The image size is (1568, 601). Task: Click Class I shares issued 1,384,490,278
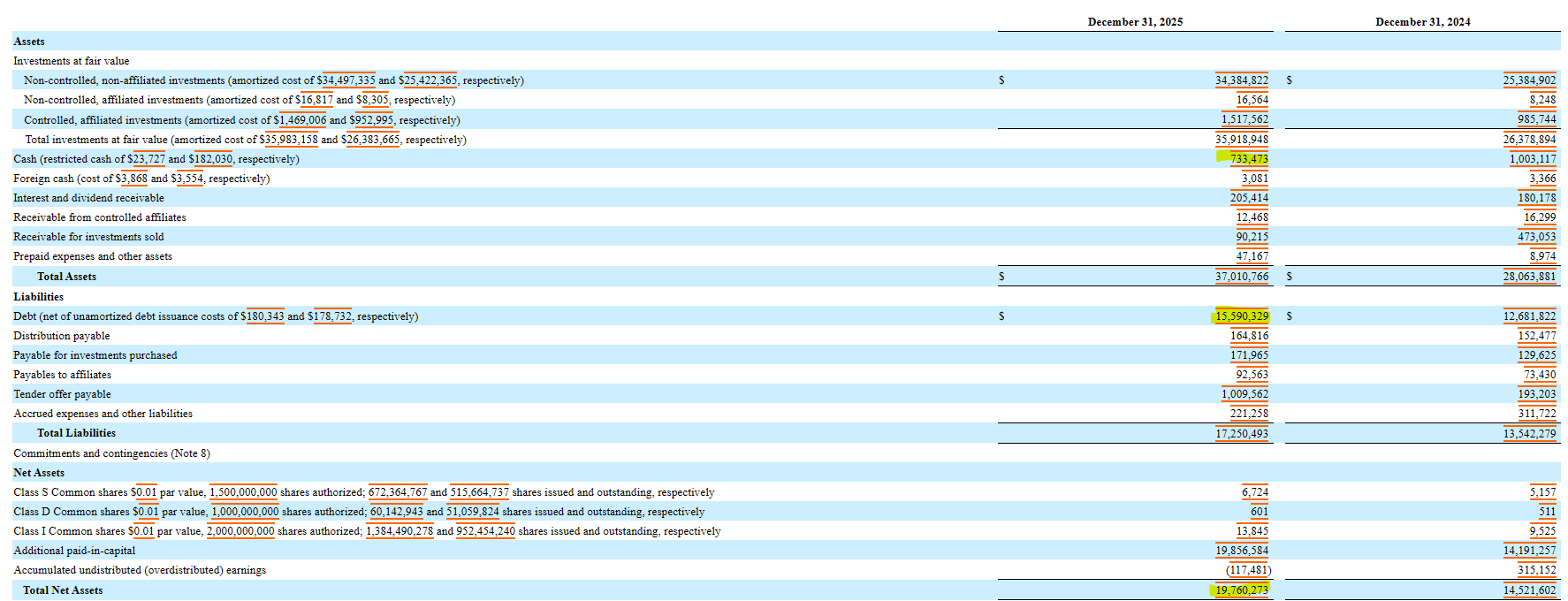[x=400, y=531]
